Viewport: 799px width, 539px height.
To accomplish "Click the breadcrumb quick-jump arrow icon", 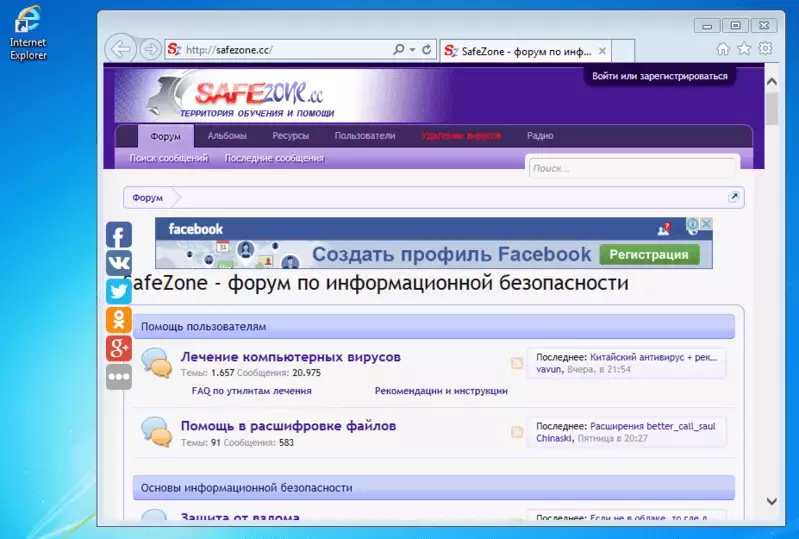I will pos(733,197).
